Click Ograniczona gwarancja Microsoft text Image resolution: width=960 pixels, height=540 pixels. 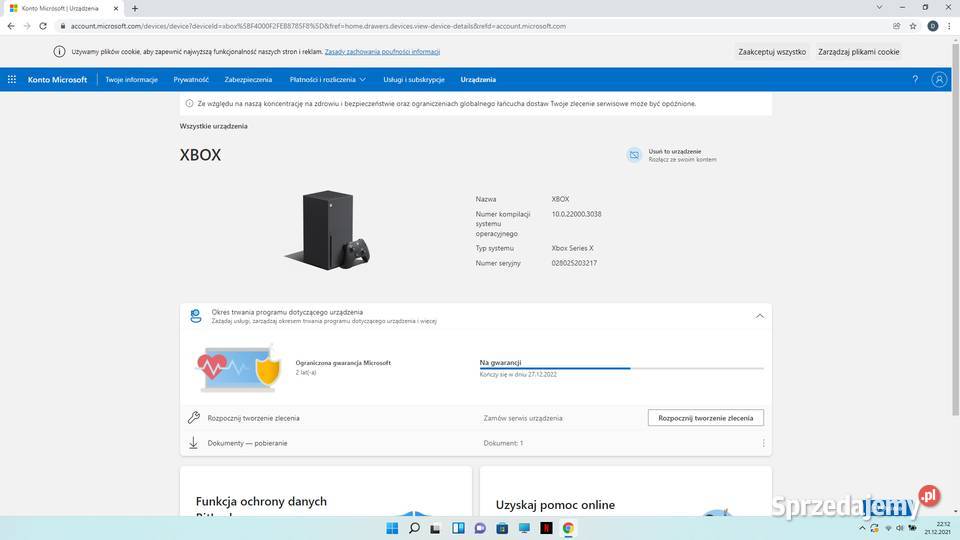click(x=343, y=362)
